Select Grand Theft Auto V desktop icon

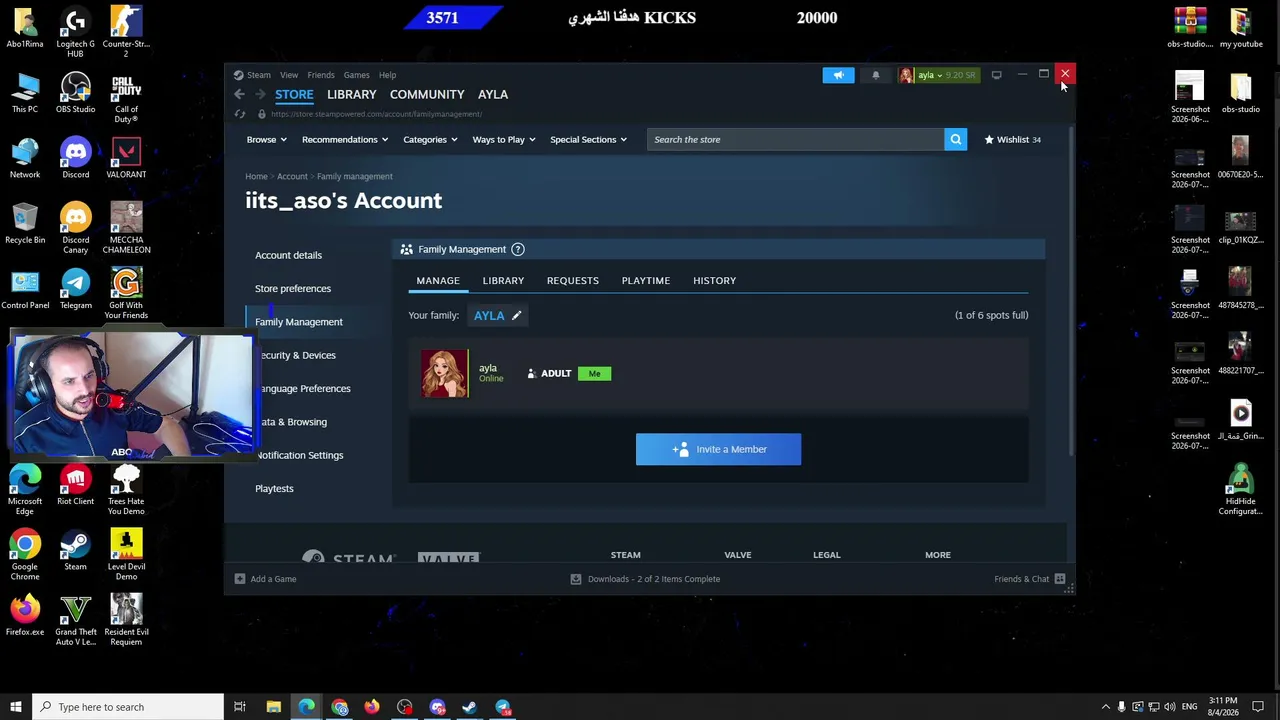(75, 621)
